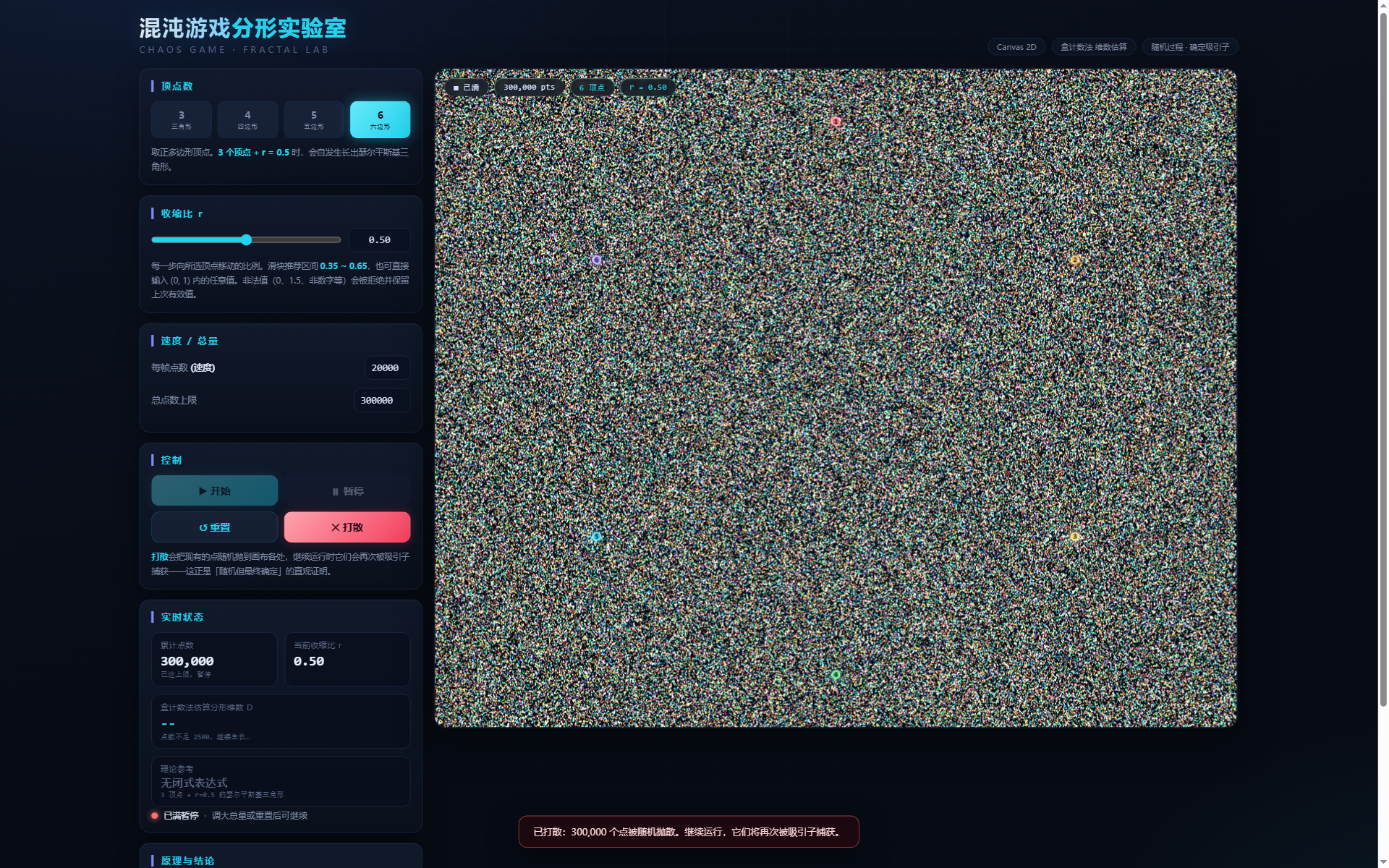1389x868 pixels.
Task: Click the 重置 reset button
Action: coord(214,527)
